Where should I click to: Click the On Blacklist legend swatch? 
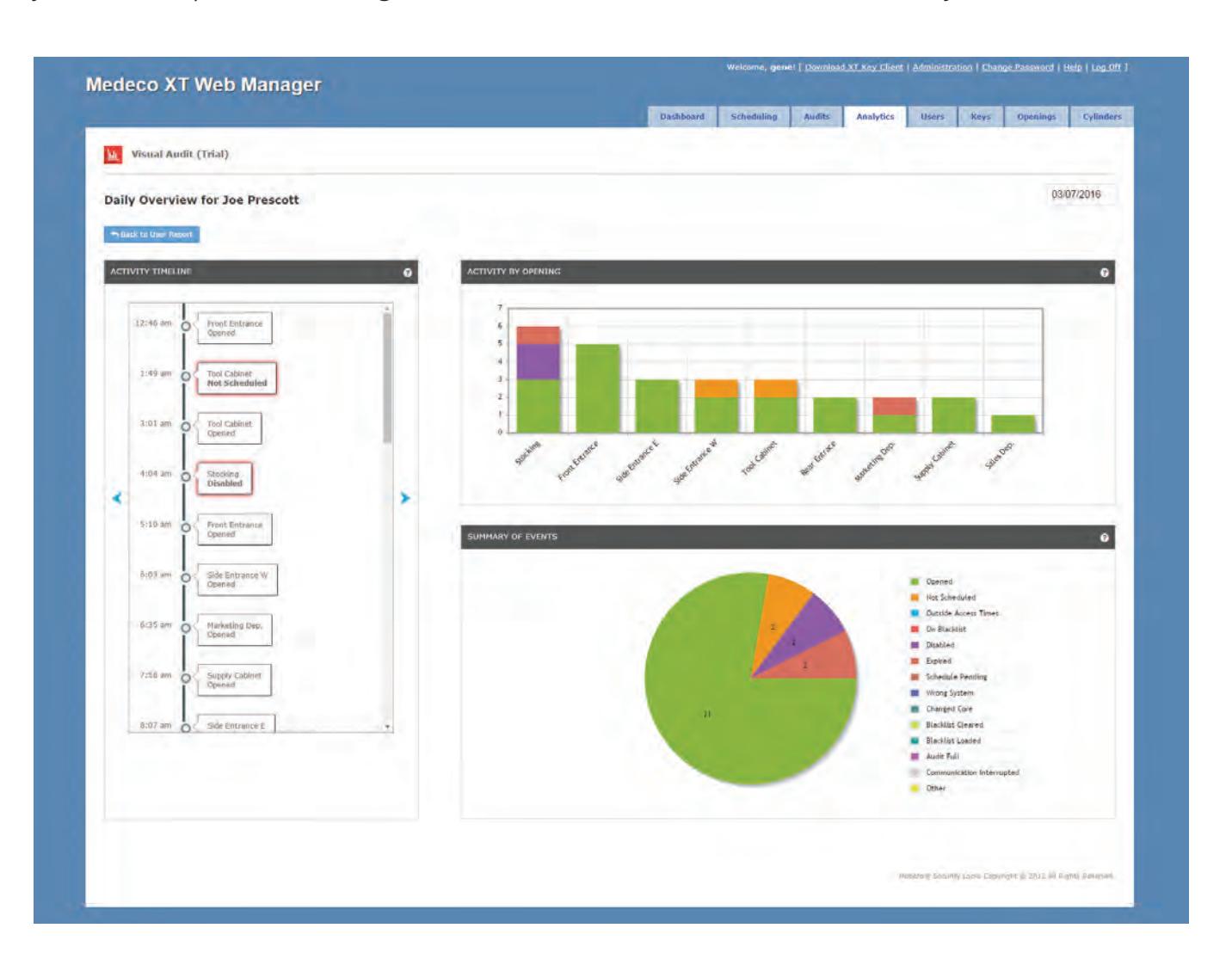coord(915,630)
